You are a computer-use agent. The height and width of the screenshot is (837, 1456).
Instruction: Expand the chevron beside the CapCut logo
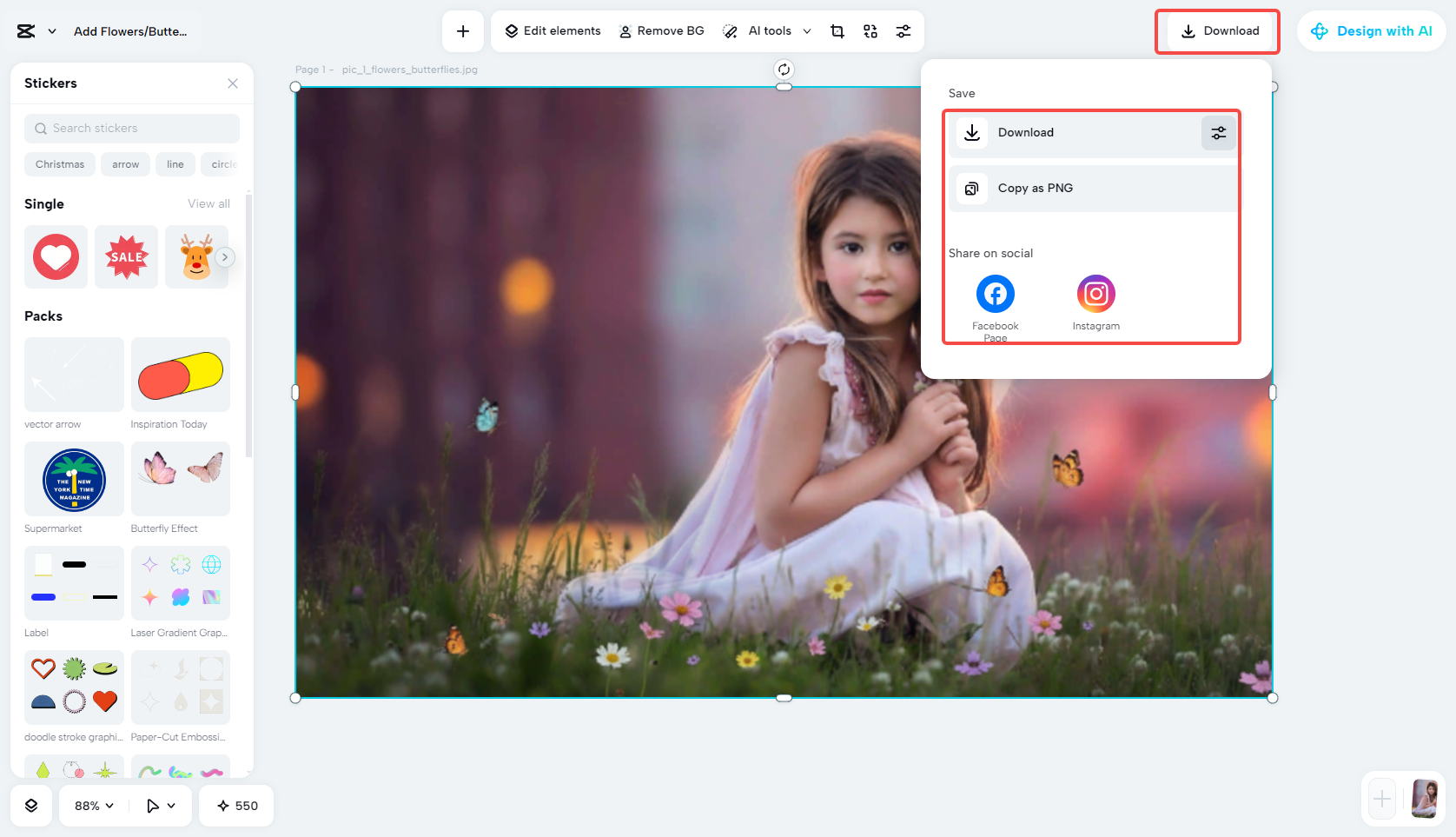pos(52,31)
